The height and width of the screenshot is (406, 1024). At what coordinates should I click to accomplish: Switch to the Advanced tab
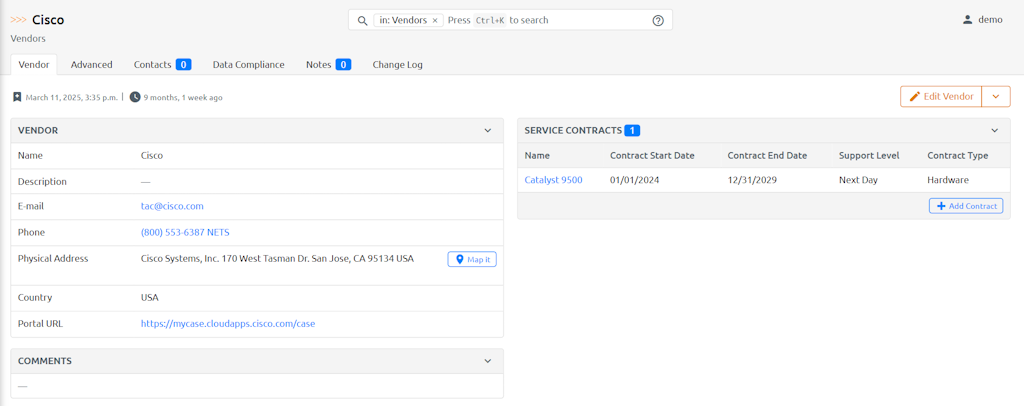[91, 64]
